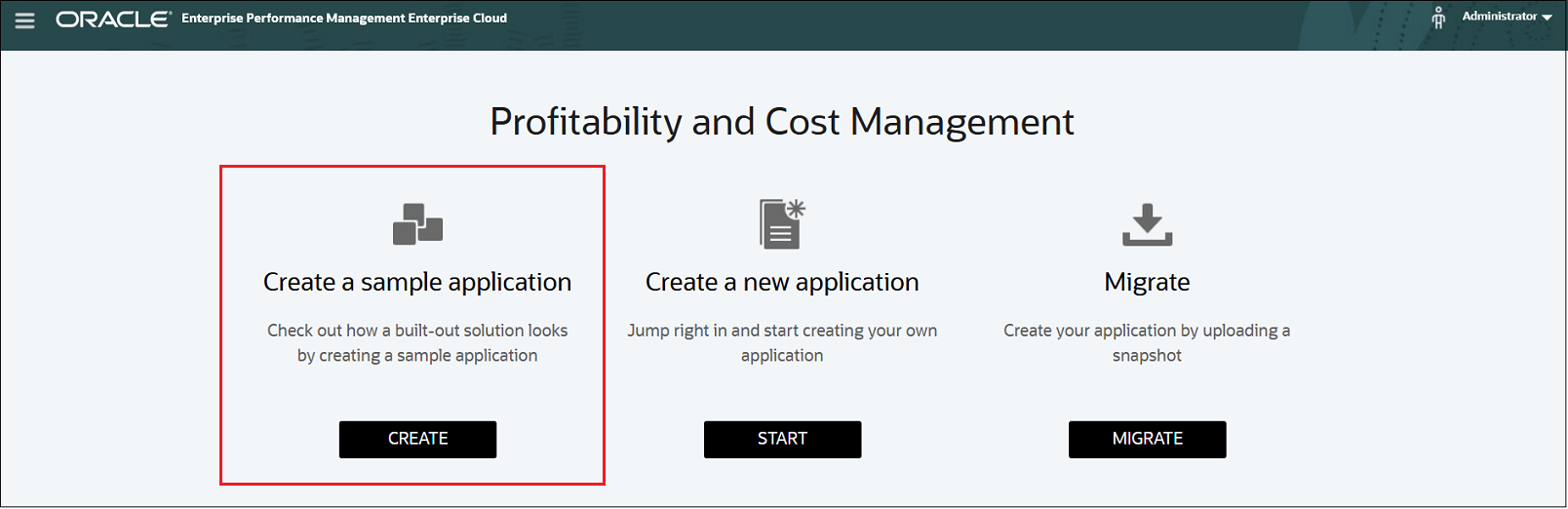1568x509 pixels.
Task: Click the sample application blocks icon
Action: pyautogui.click(x=417, y=223)
